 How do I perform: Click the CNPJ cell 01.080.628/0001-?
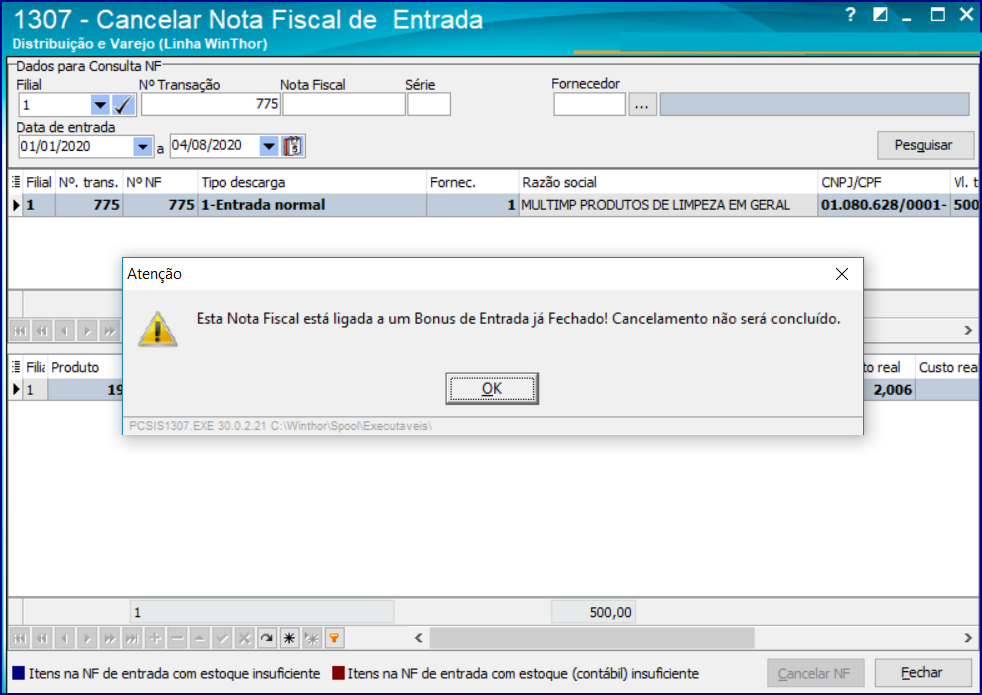[883, 205]
